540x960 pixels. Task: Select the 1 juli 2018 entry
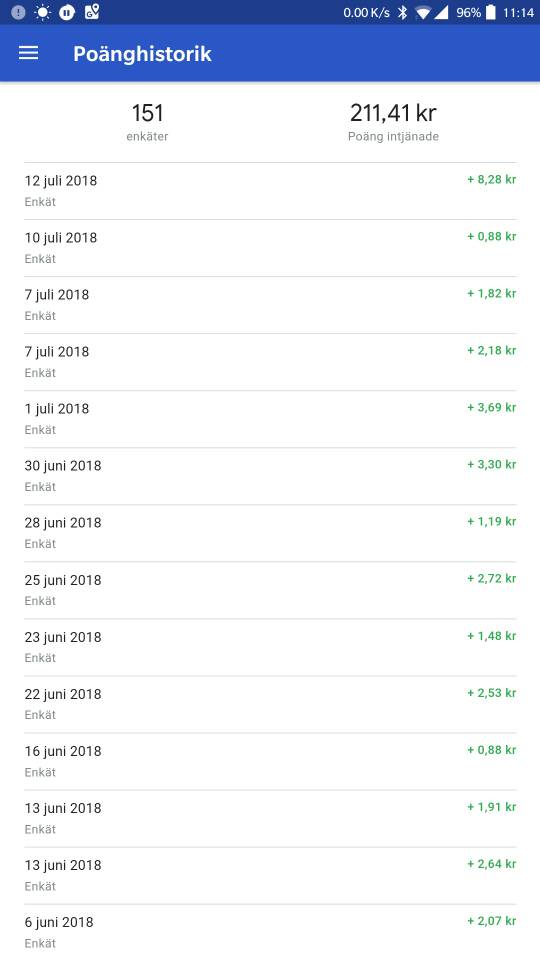[270, 419]
